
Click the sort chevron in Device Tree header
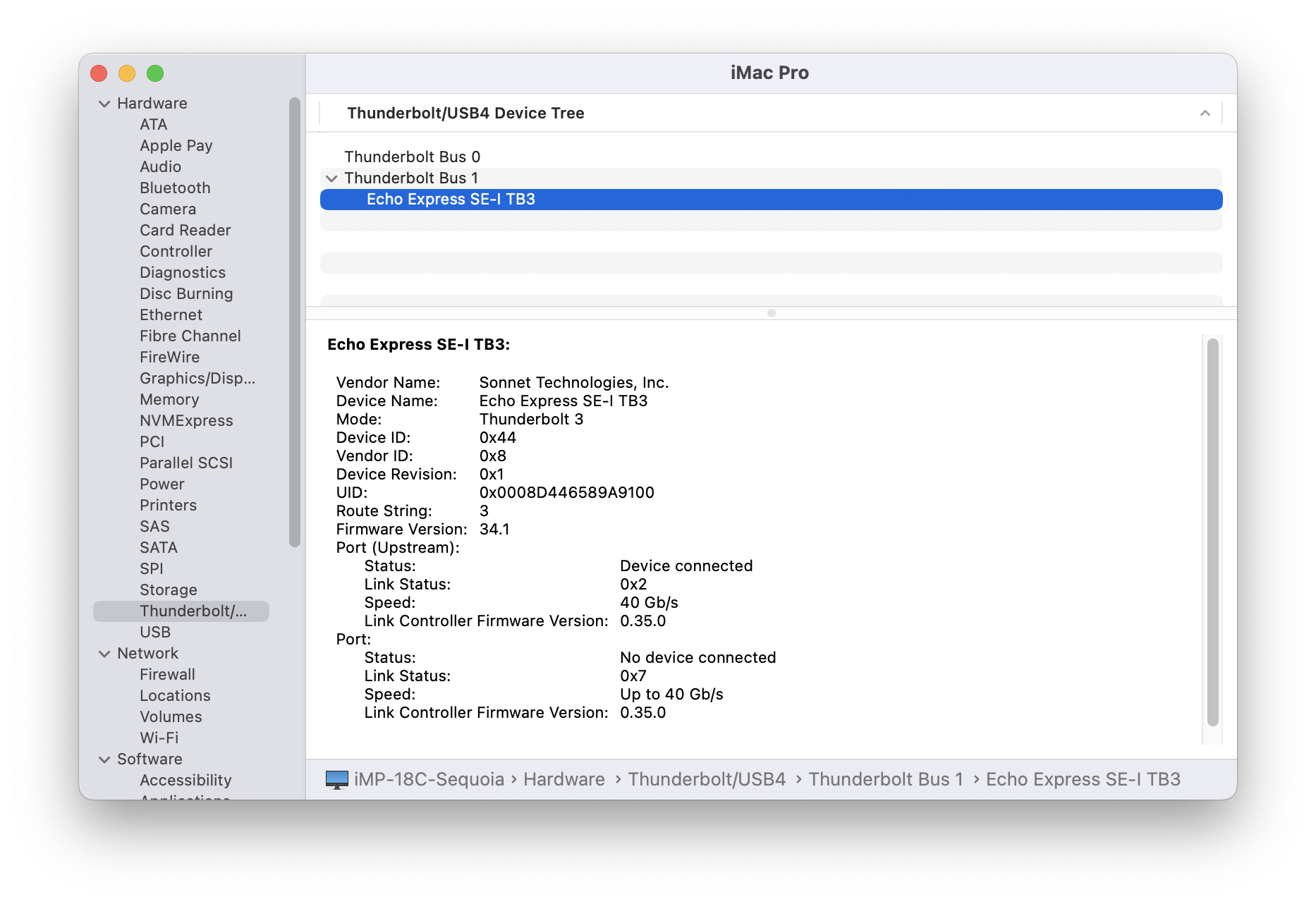1205,113
